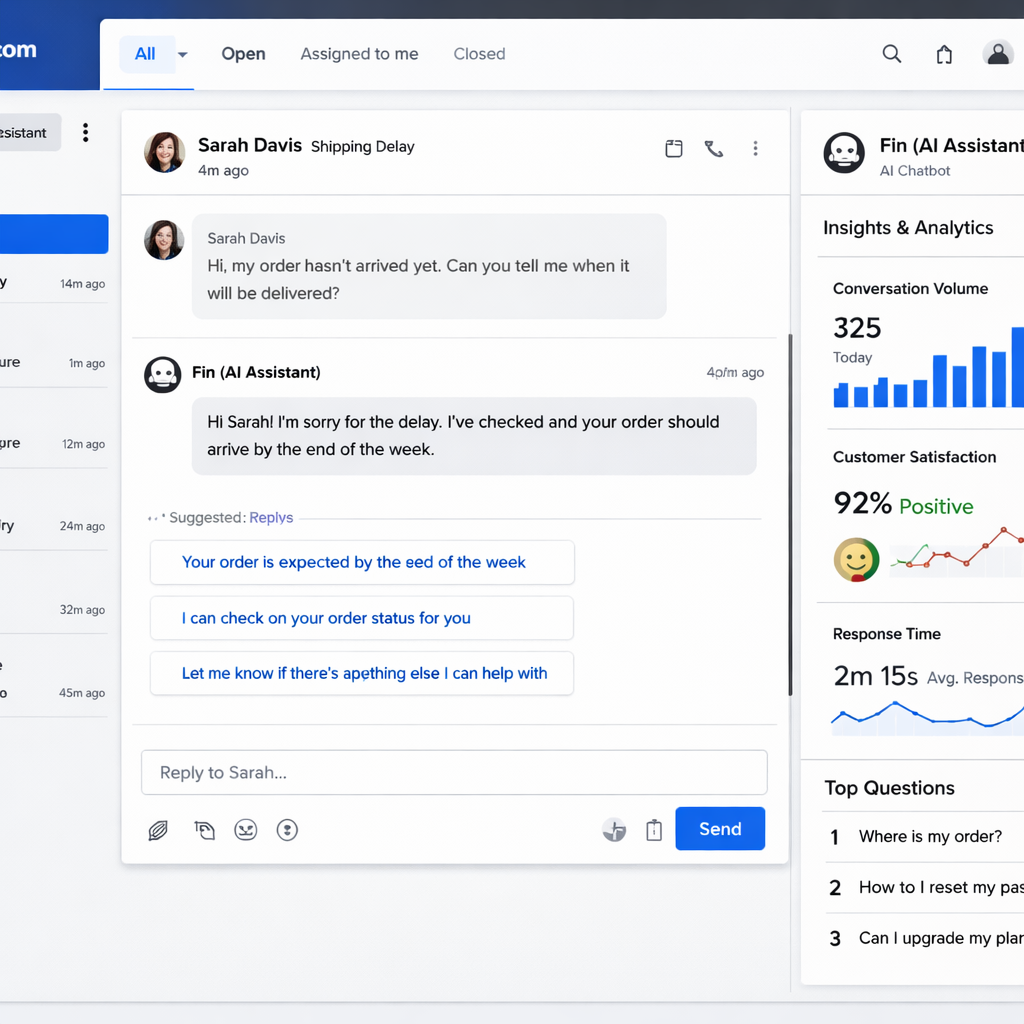Choose reply expecting order by end of week

click(361, 562)
